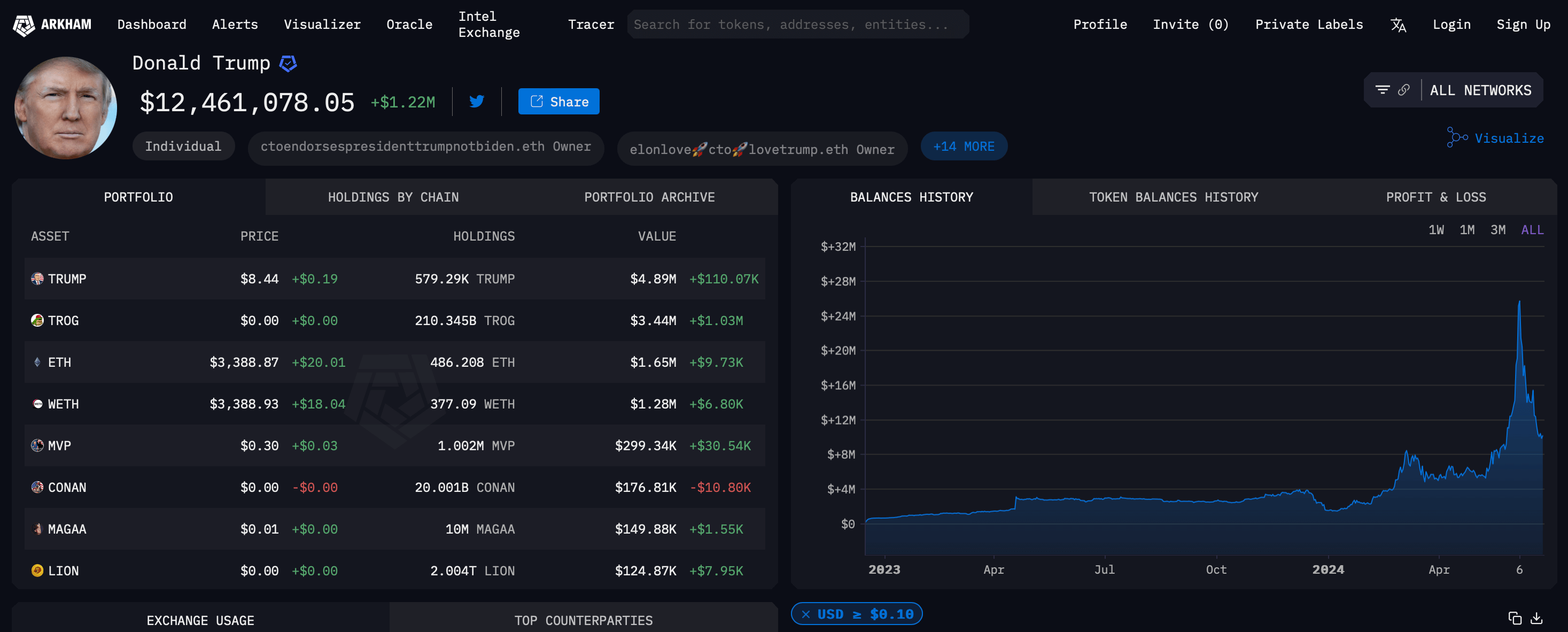
Task: Set chart range to 1M
Action: pos(1467,230)
